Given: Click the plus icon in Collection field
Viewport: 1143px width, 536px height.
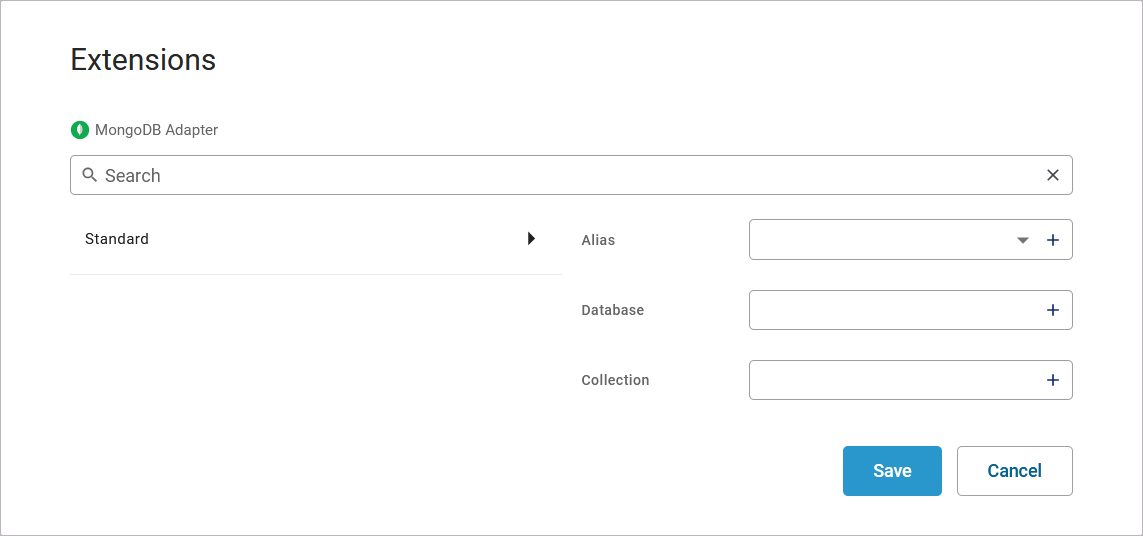Looking at the screenshot, I should tap(1052, 380).
